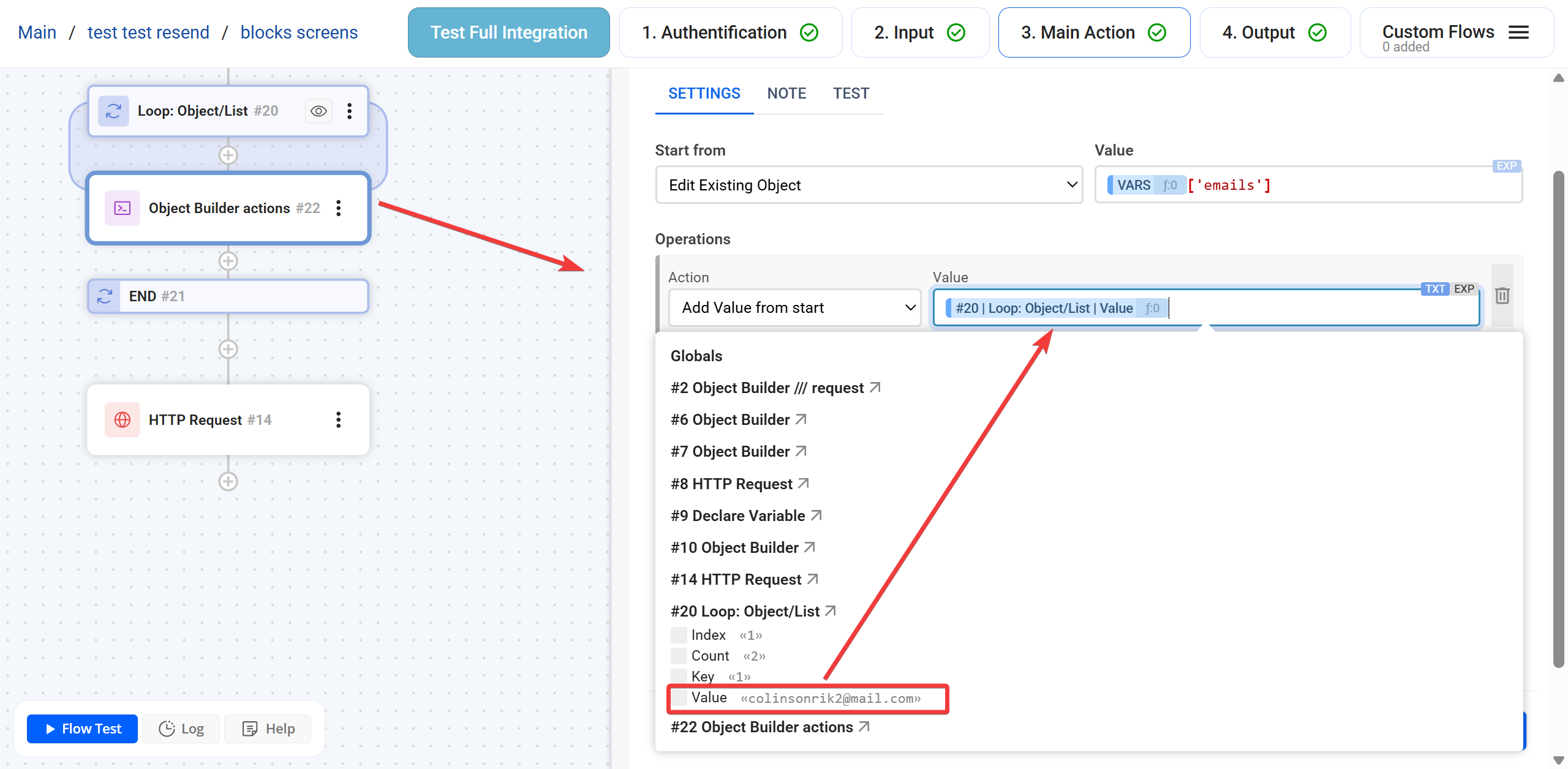Switch value mode to EXP
The height and width of the screenshot is (769, 1568).
[1464, 289]
